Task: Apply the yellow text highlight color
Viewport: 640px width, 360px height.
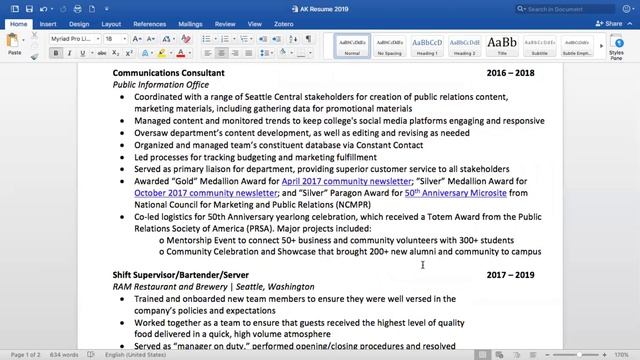Action: pyautogui.click(x=162, y=53)
